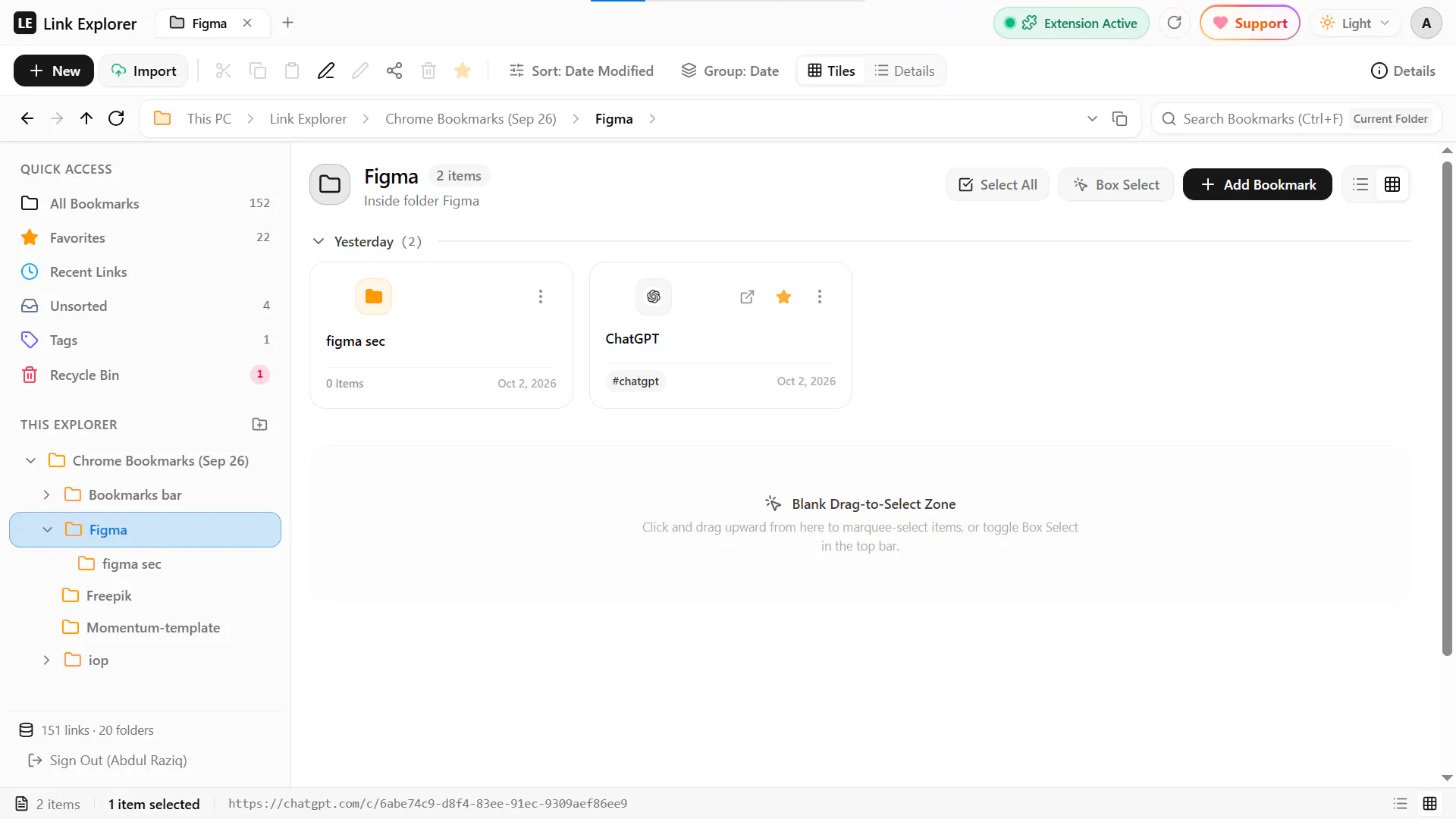This screenshot has height=819, width=1456.
Task: Open Group: Date dropdown
Action: (x=730, y=71)
